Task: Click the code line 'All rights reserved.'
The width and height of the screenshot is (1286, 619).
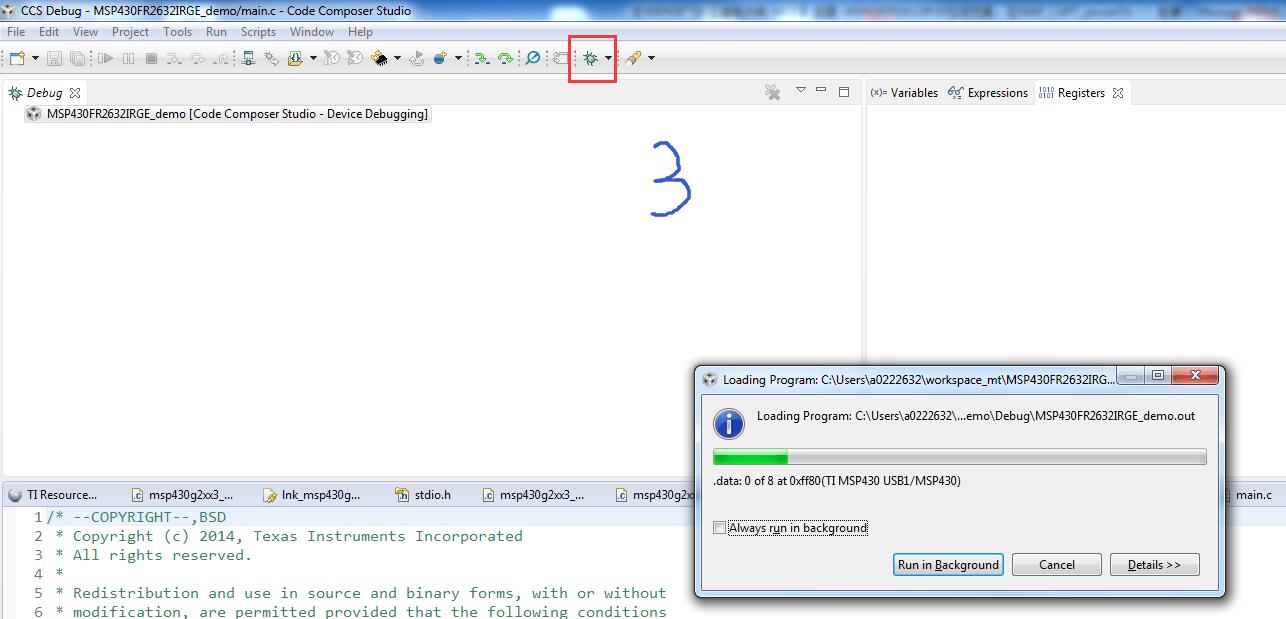Action: pyautogui.click(x=162, y=555)
